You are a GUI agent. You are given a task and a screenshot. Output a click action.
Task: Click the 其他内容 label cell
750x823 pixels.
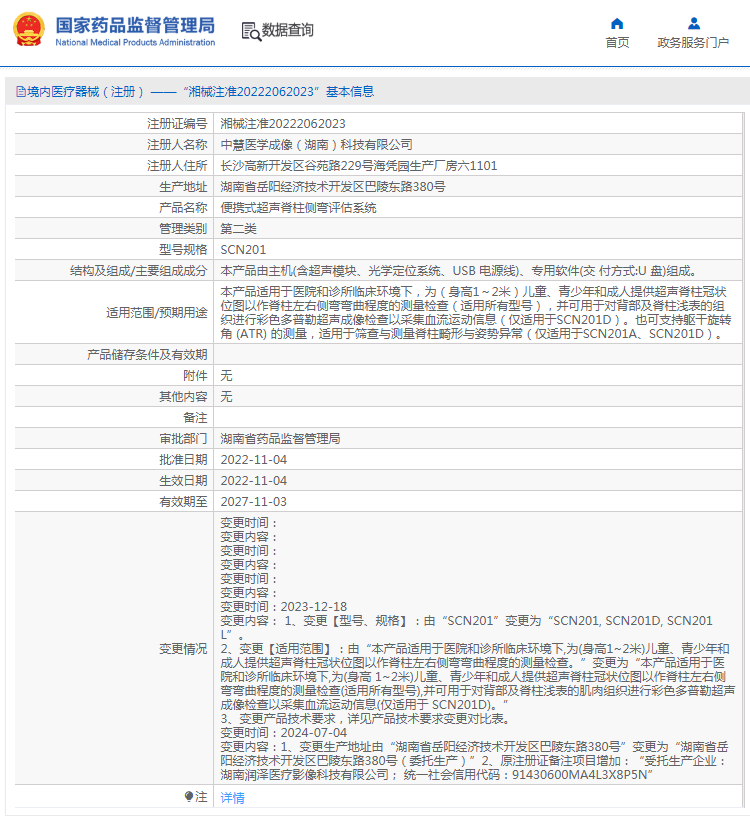113,397
